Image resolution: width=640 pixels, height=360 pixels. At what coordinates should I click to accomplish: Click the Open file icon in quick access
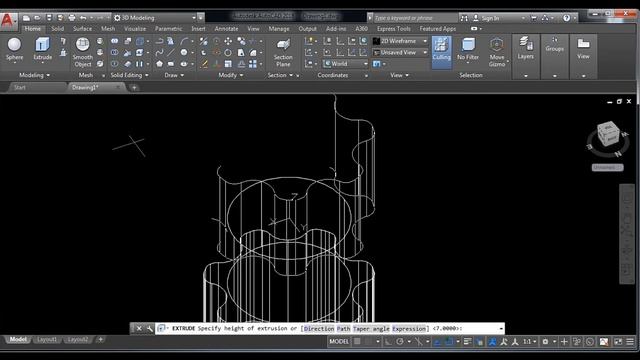point(37,18)
